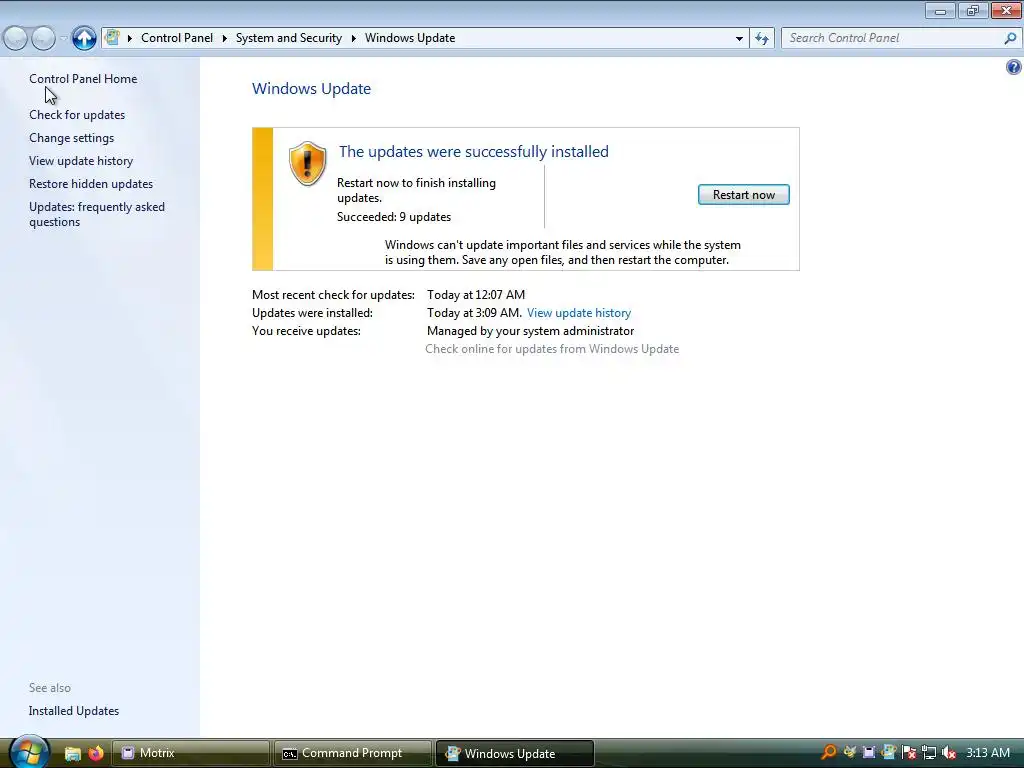Expand the address bar history dropdown

739,39
